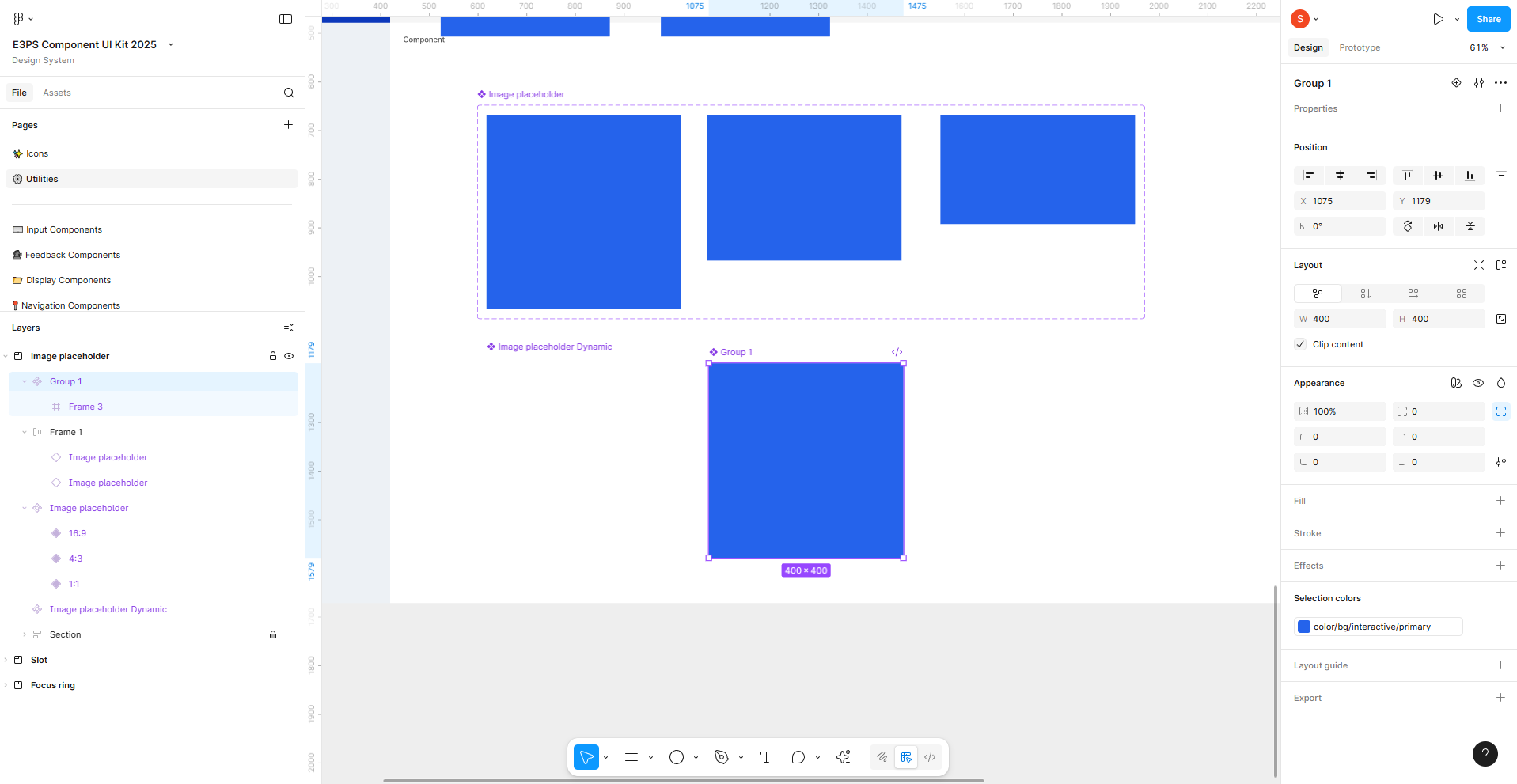This screenshot has width=1517, height=784.
Task: Add an Export setting
Action: point(1500,698)
